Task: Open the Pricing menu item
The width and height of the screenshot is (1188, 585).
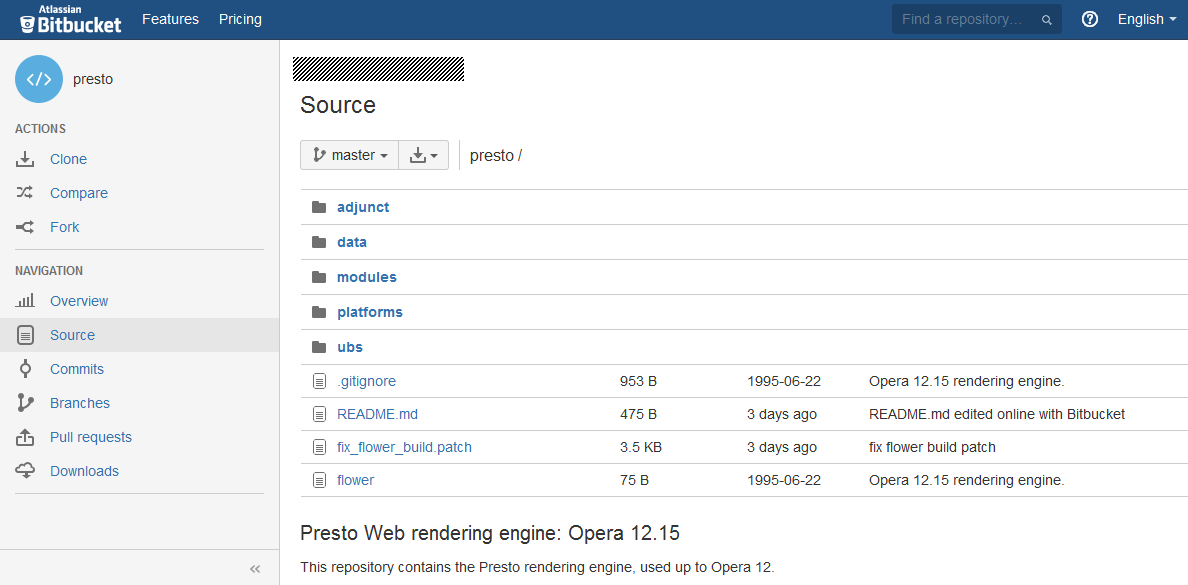Action: [x=240, y=20]
